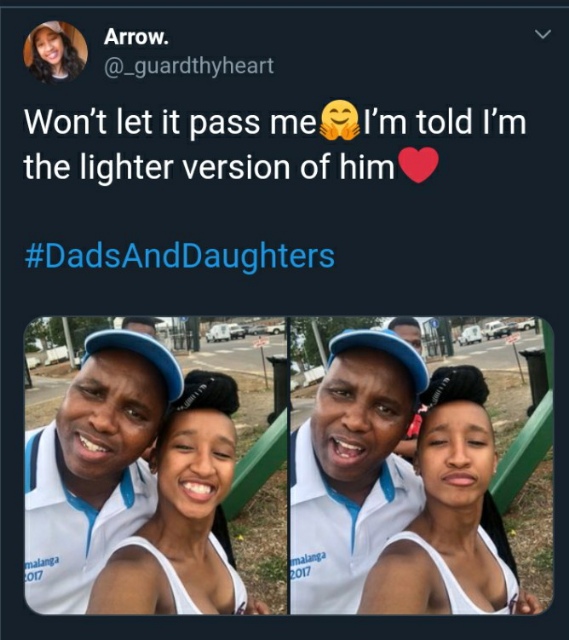View the left smiling selfie photo

156,466
